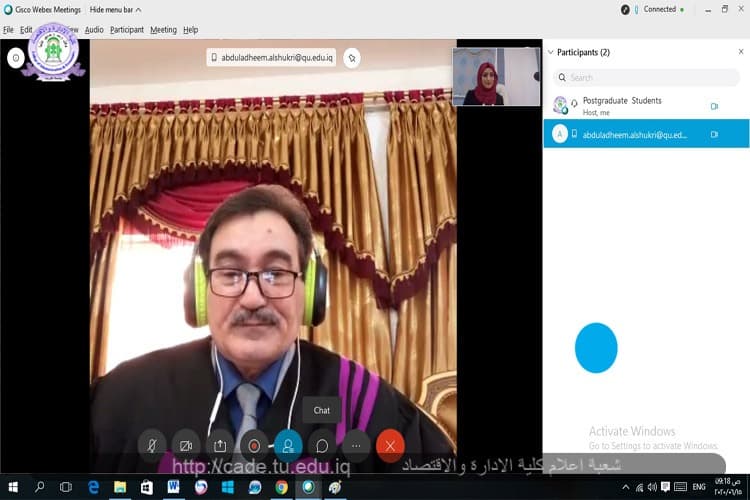This screenshot has height=500, width=750.
Task: Collapse the Hide menu bar arrow
Action: (x=138, y=9)
